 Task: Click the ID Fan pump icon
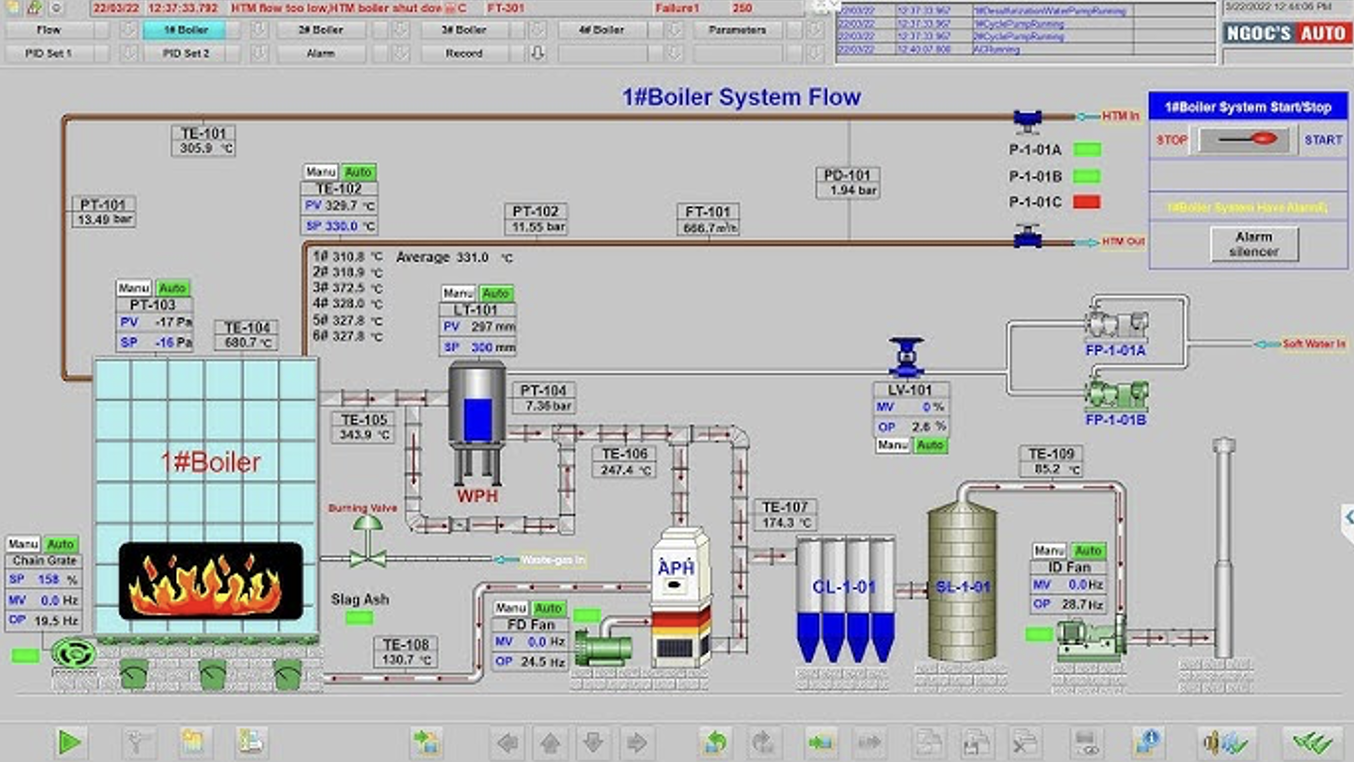pos(1091,637)
